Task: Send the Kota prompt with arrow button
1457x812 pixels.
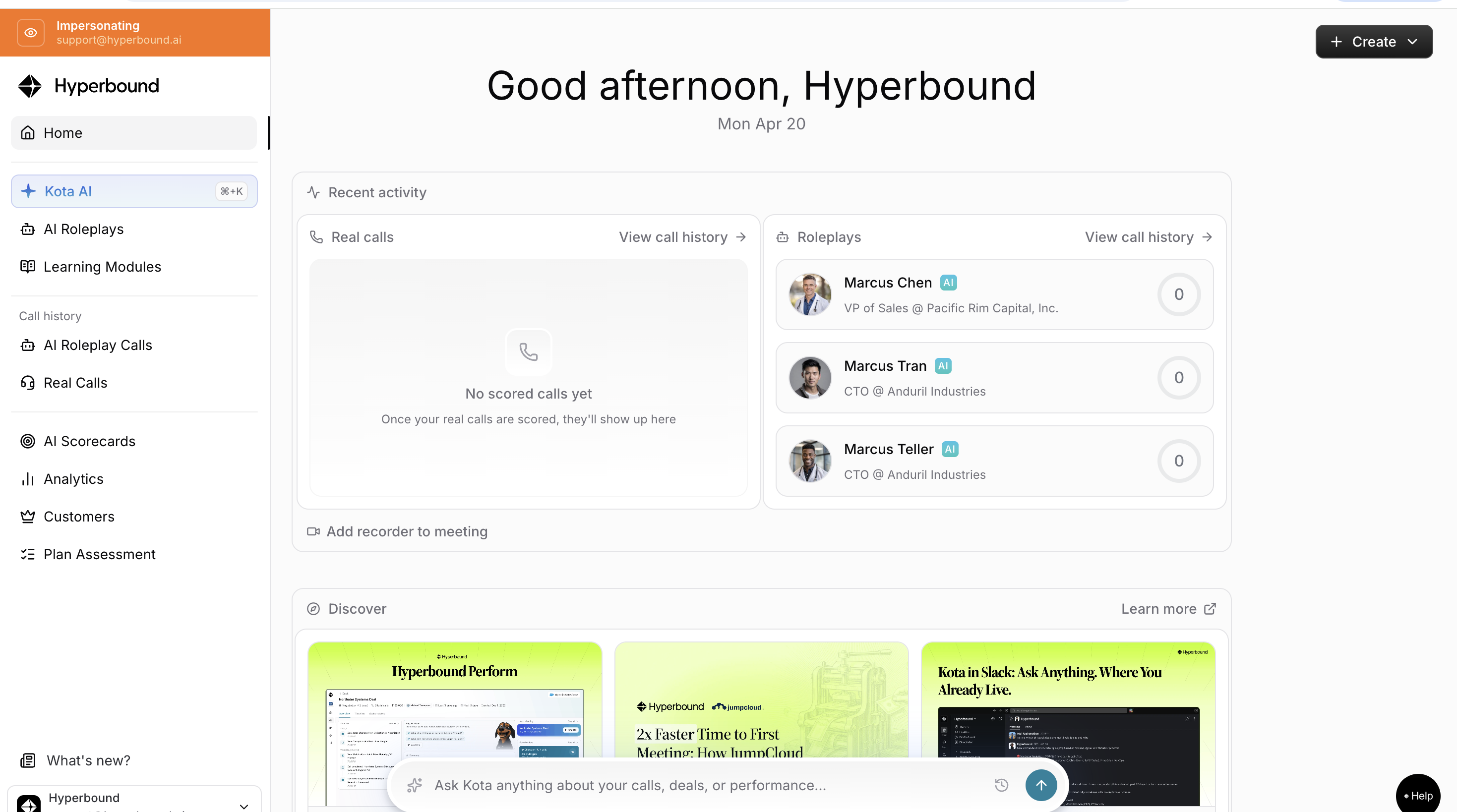Action: pyautogui.click(x=1041, y=785)
